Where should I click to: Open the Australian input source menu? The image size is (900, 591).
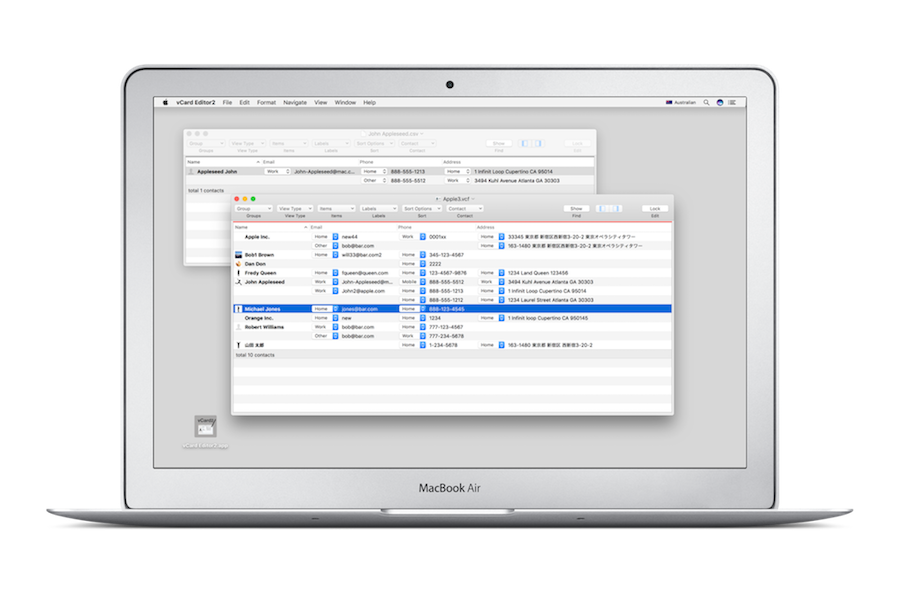tap(681, 103)
